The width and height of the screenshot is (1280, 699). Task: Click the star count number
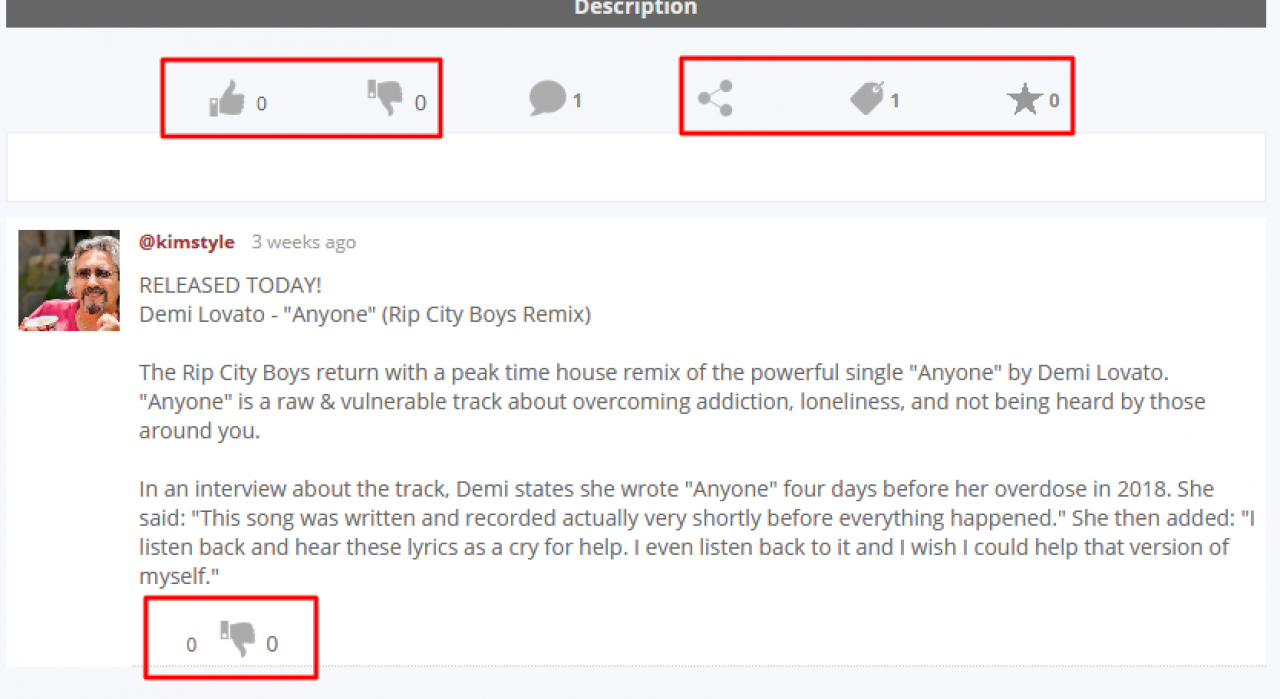pos(1054,100)
